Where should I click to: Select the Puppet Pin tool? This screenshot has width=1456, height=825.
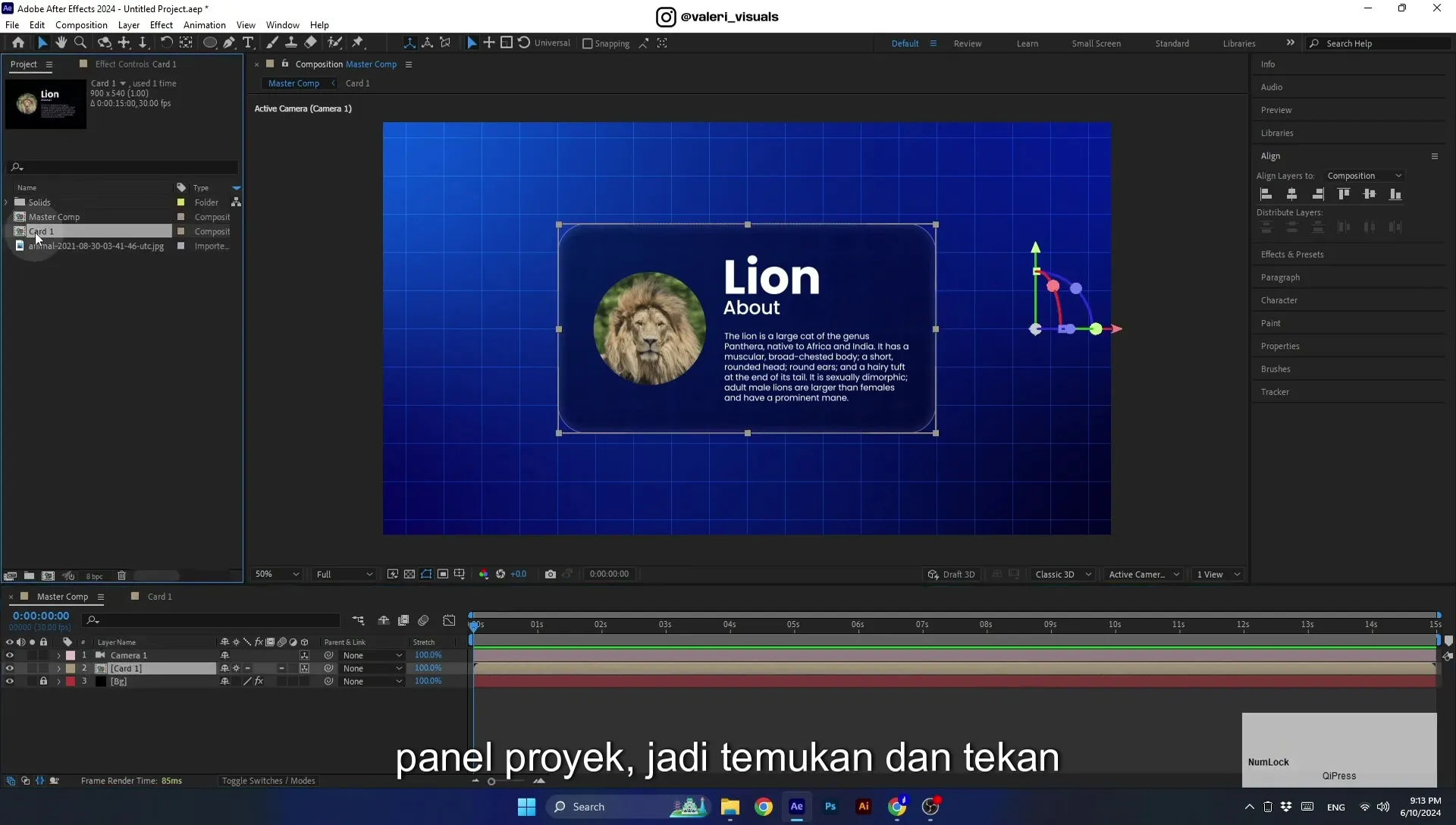[x=358, y=43]
